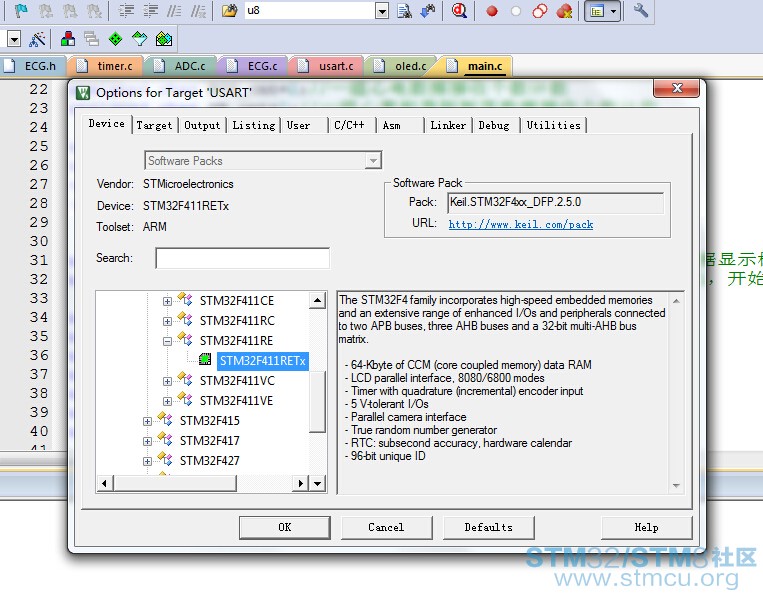Switch to the Target tab

coord(154,126)
